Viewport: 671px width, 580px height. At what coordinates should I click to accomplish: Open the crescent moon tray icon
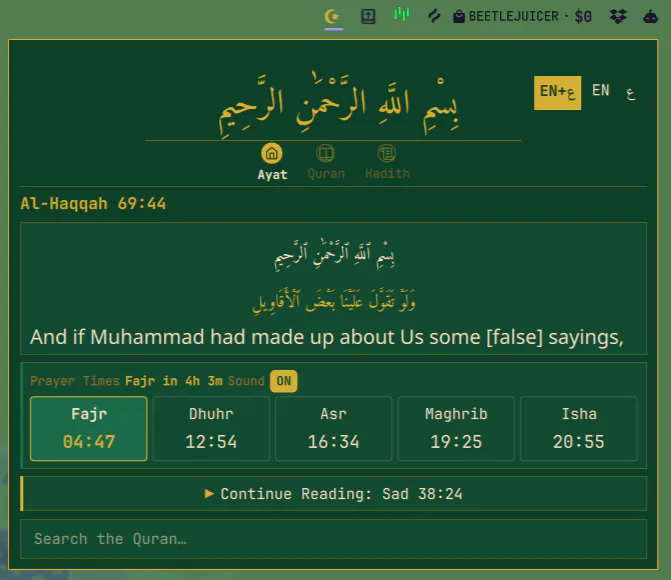point(333,17)
